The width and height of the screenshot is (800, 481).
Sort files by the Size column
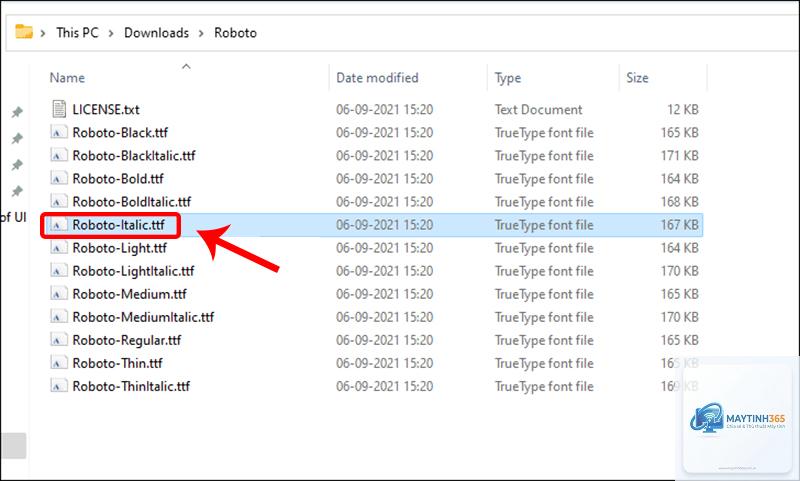[637, 78]
